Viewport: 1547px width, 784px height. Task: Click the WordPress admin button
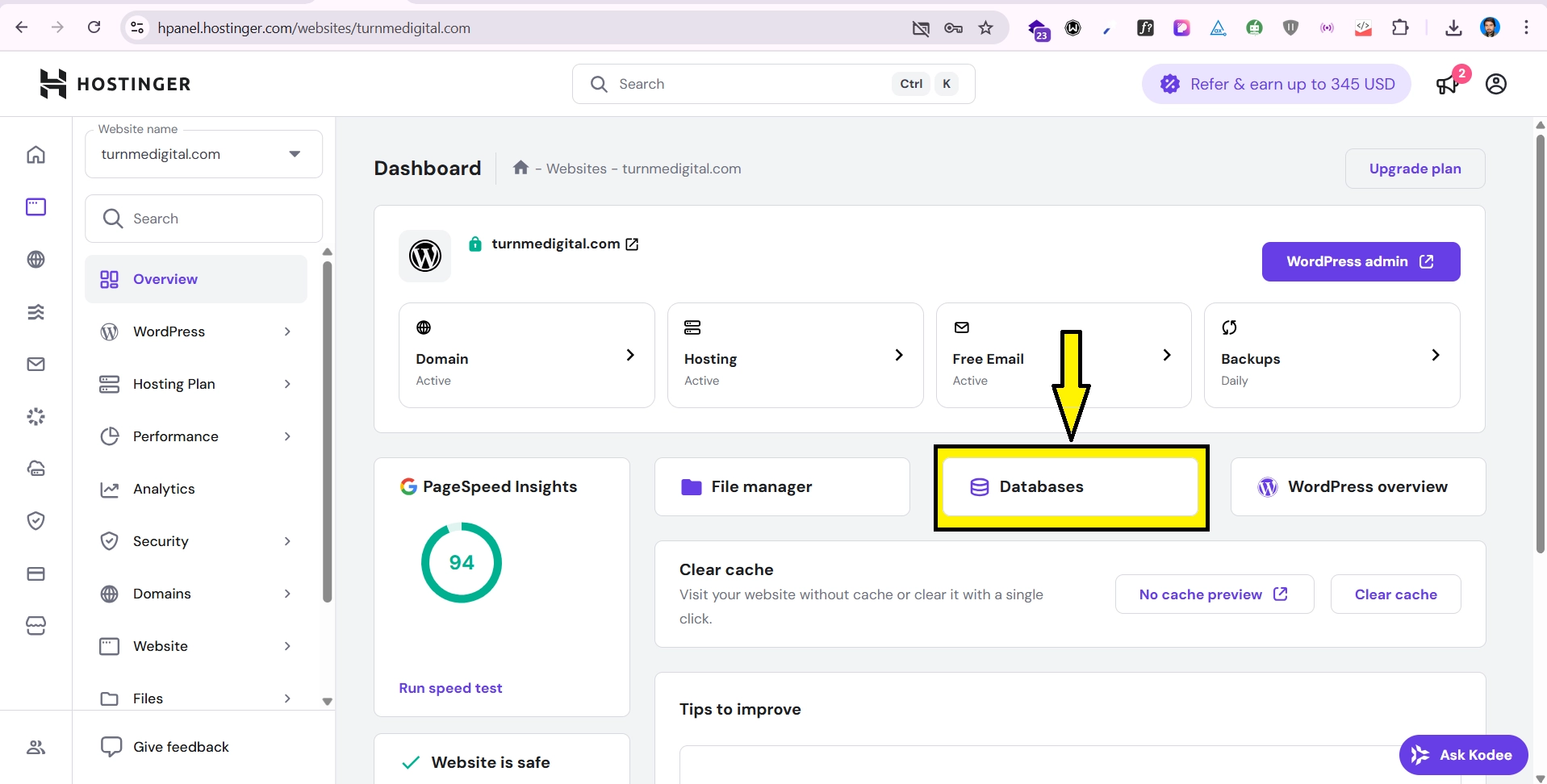1360,261
